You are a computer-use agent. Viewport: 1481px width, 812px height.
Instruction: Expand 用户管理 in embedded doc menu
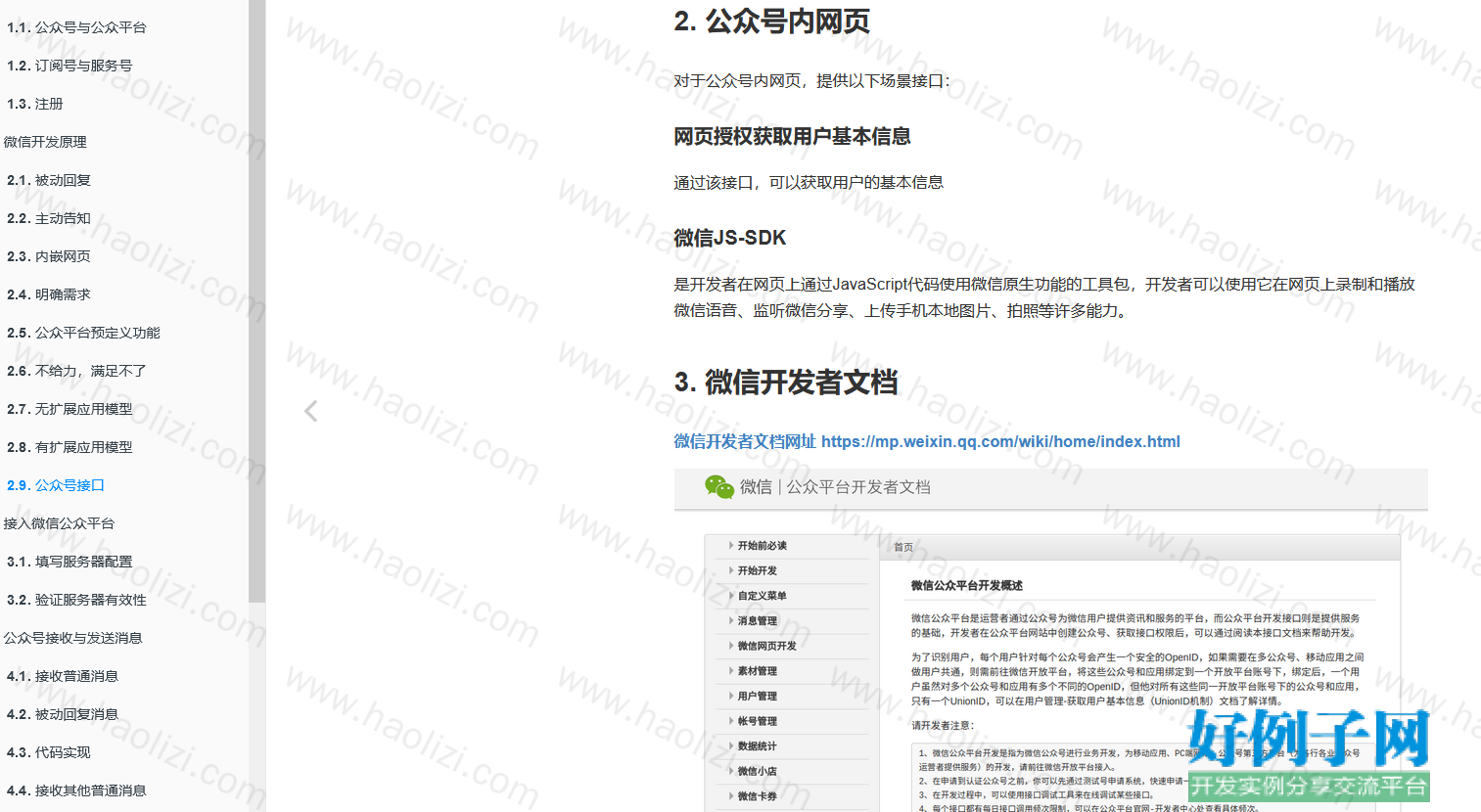coord(758,697)
